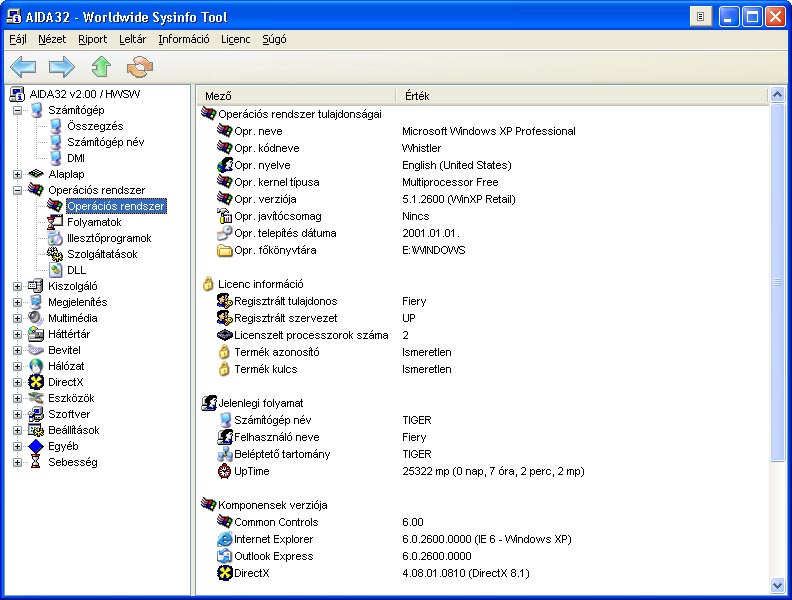Click the Folyamatok tree icon
Viewport: 792px width, 600px height.
coord(55,222)
